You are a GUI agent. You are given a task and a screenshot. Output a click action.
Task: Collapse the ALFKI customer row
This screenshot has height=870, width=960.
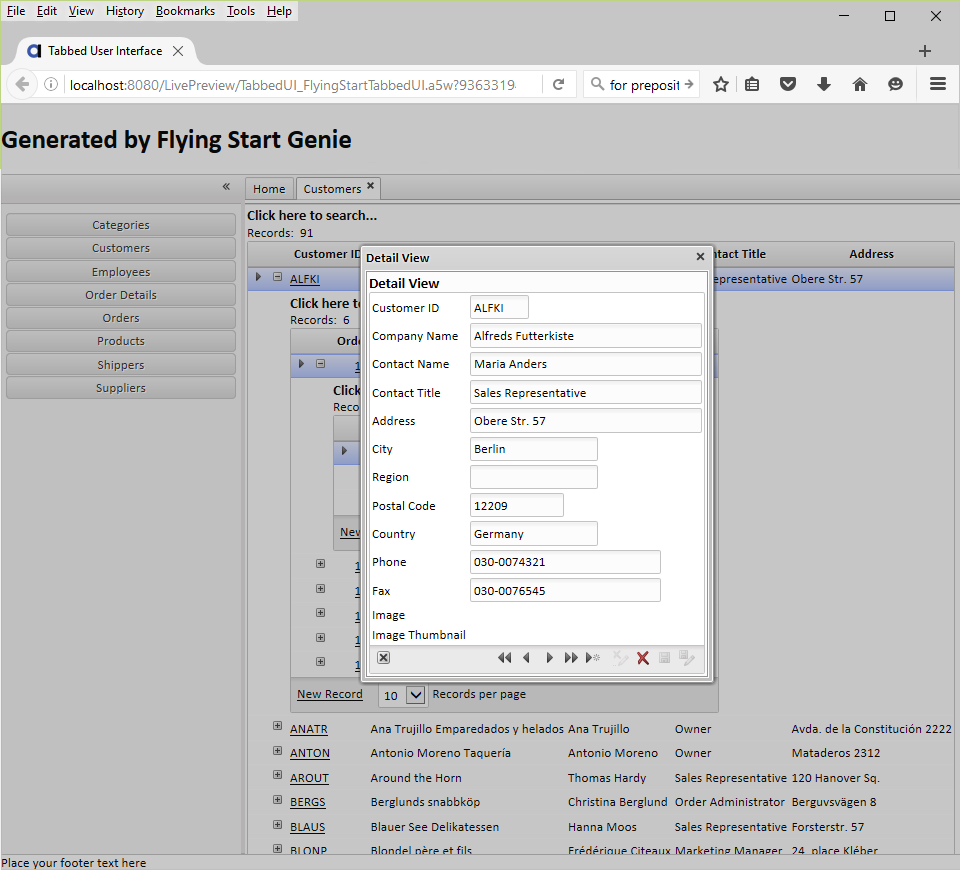[277, 277]
